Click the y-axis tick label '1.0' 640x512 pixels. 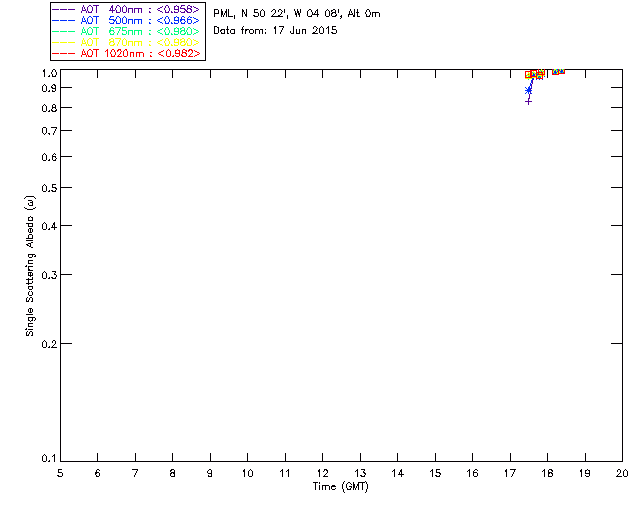(49, 73)
